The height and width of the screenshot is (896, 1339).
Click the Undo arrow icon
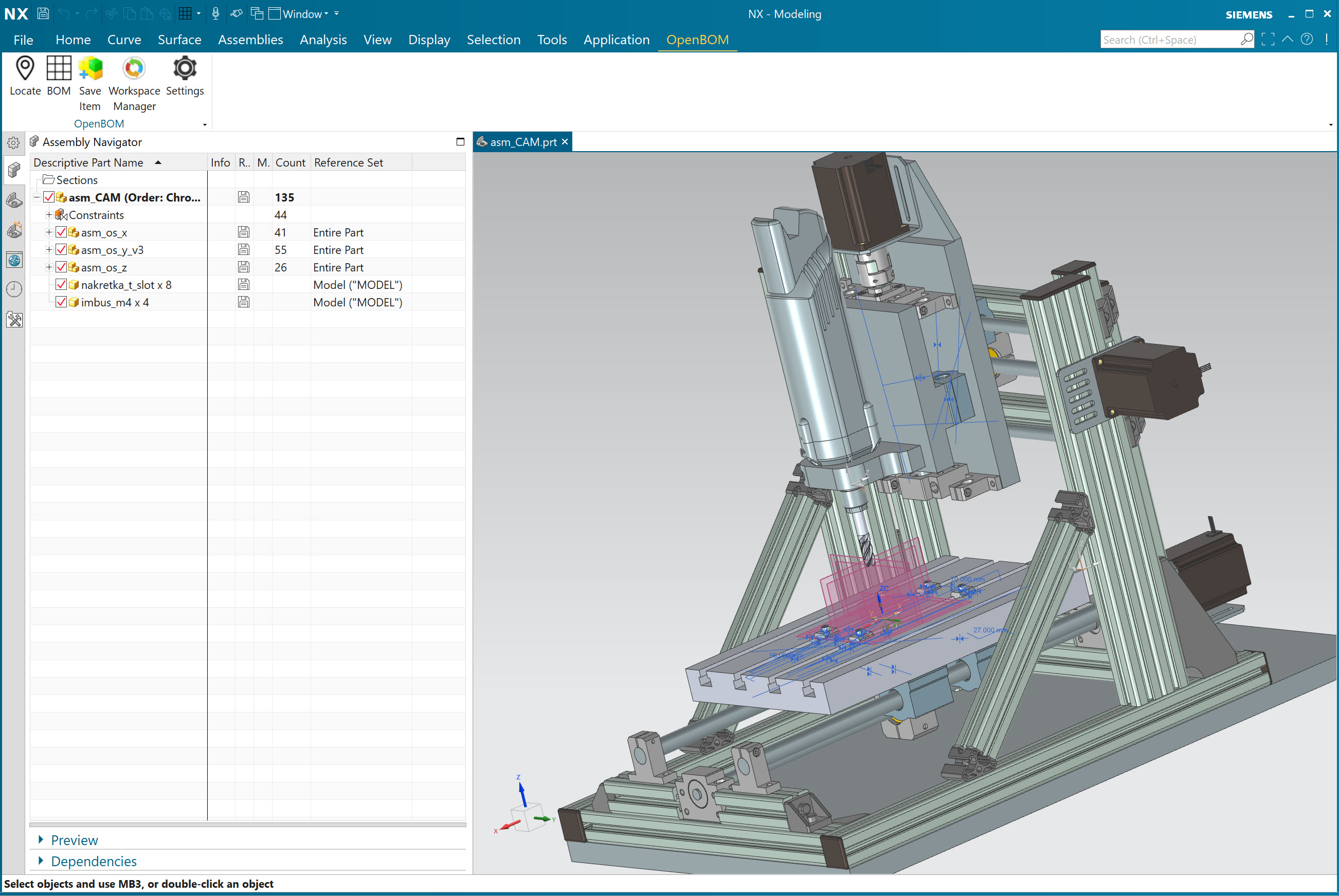(x=64, y=13)
